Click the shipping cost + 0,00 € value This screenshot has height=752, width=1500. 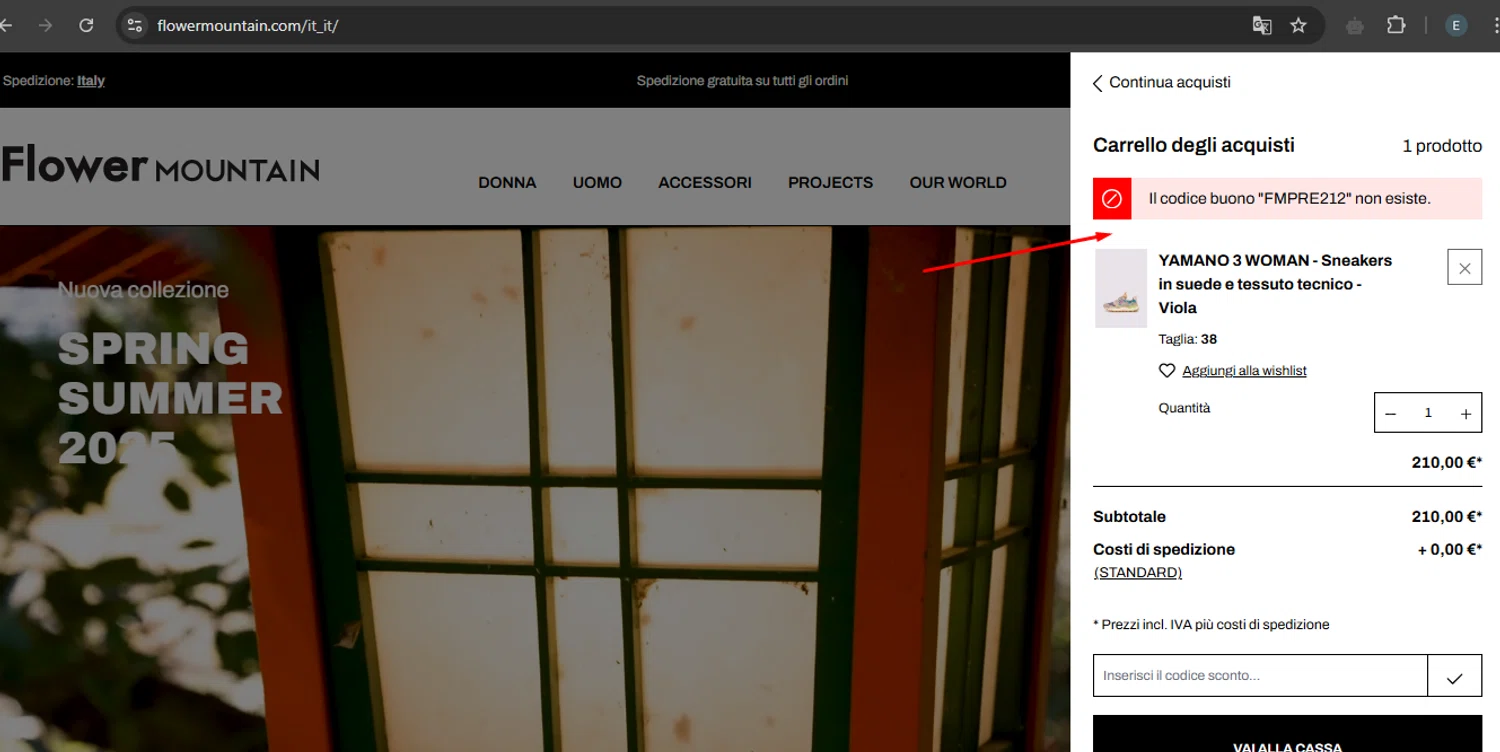point(1450,549)
